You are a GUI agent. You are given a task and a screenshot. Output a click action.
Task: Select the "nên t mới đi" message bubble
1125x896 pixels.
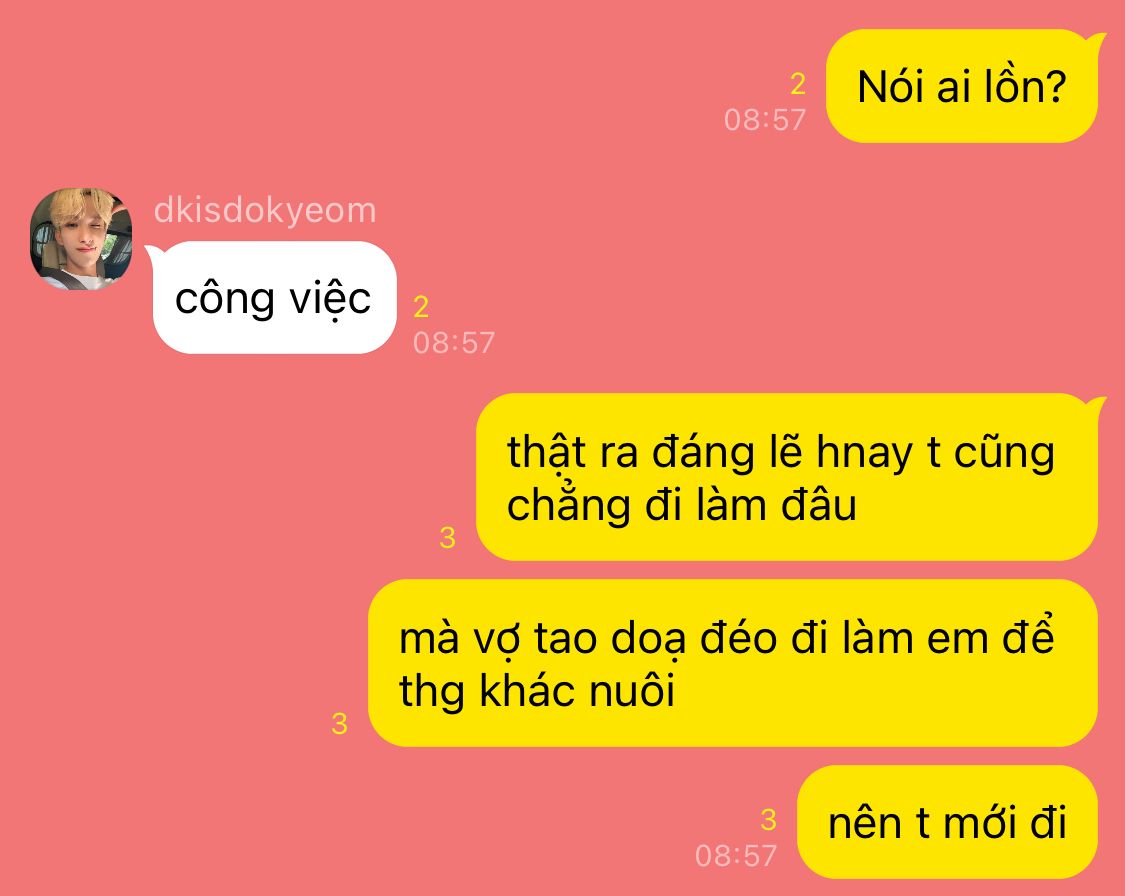click(947, 822)
